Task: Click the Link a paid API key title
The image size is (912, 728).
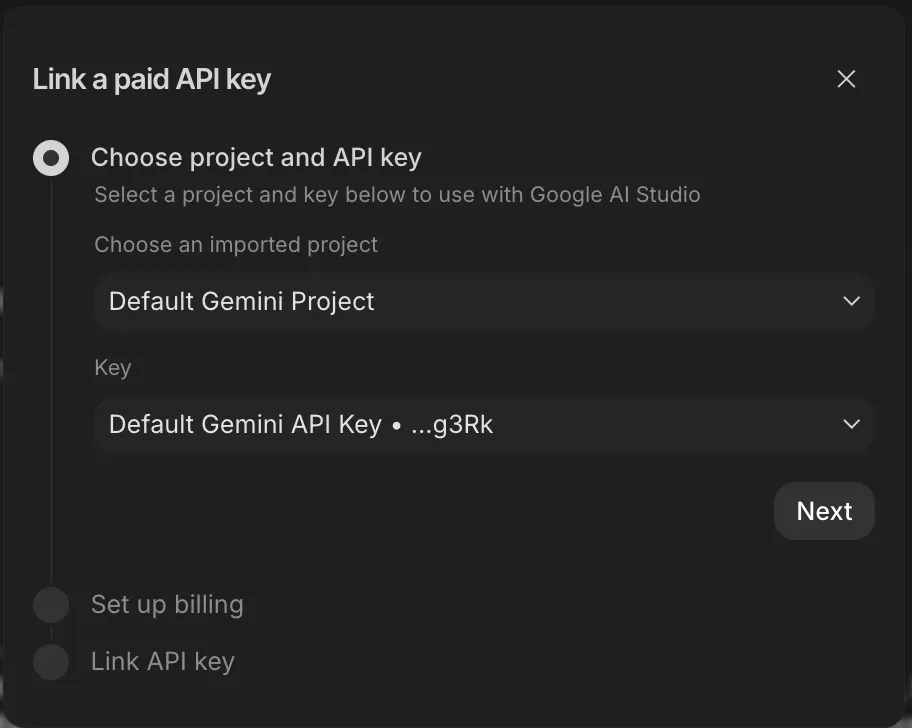Action: (151, 78)
